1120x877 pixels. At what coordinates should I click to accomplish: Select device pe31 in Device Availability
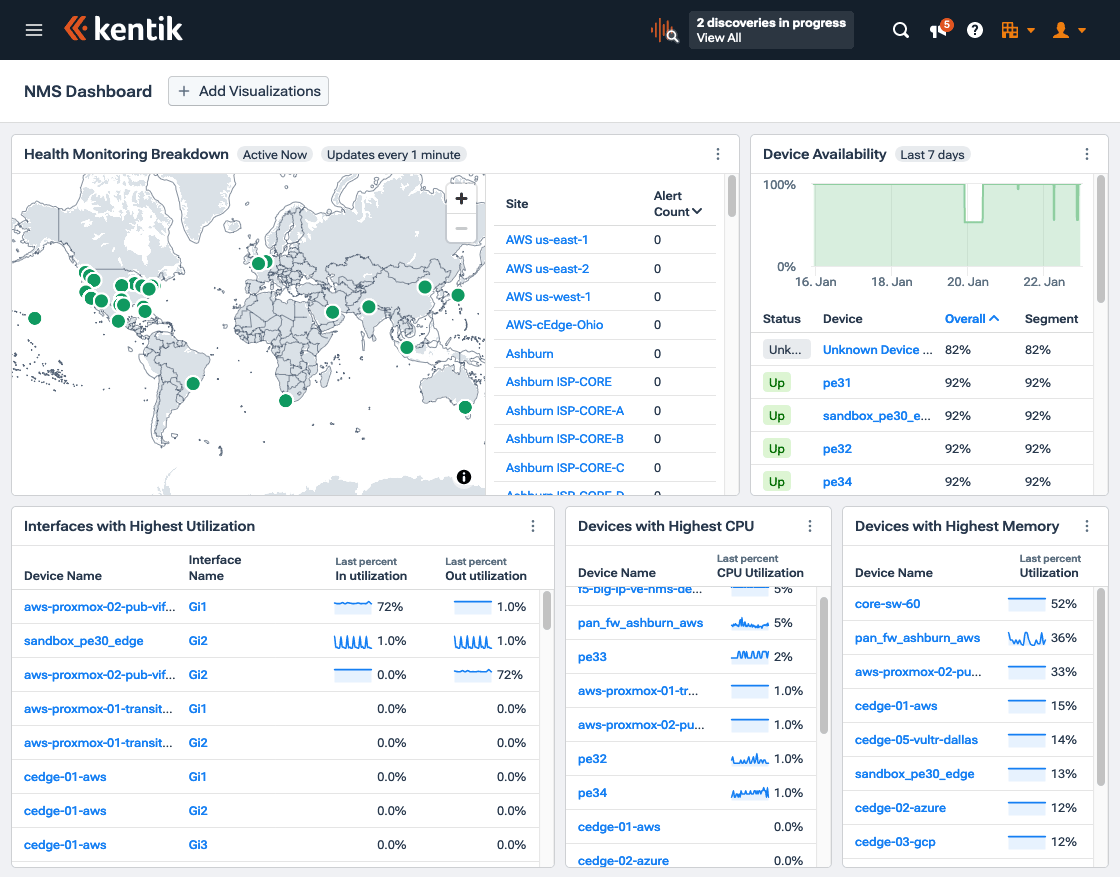point(837,382)
